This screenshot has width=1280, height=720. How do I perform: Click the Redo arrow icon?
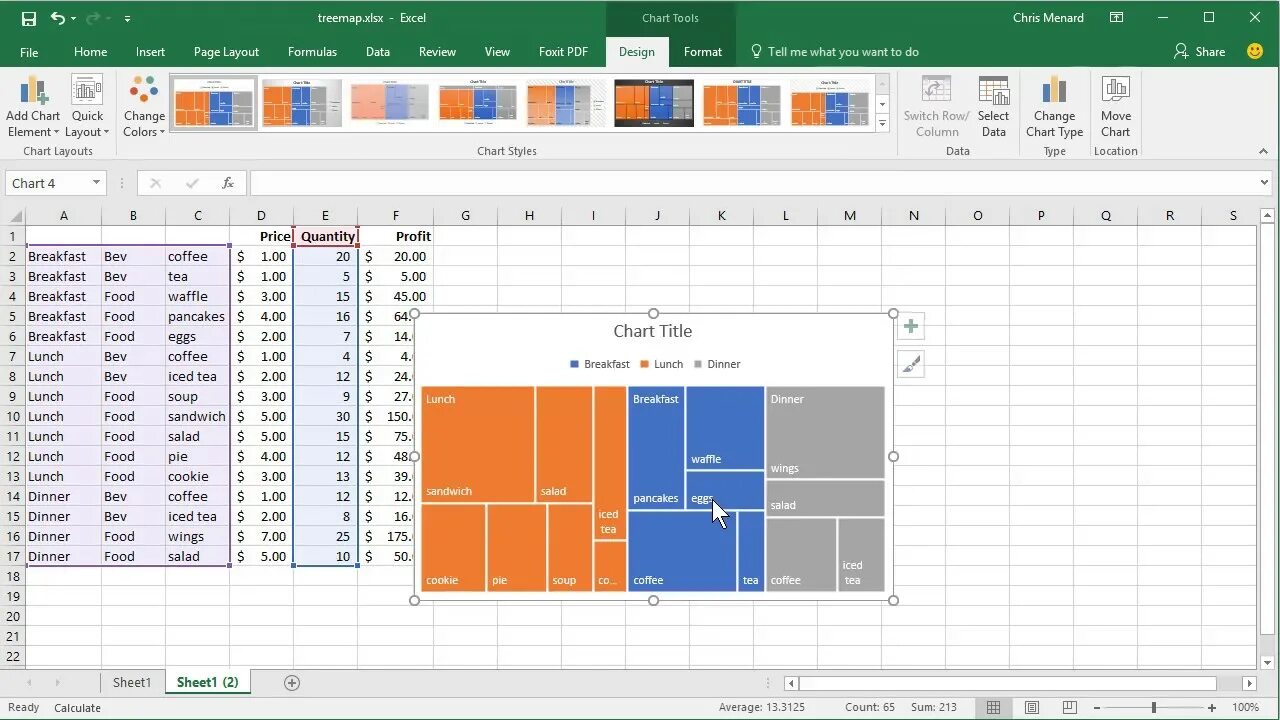tap(94, 18)
